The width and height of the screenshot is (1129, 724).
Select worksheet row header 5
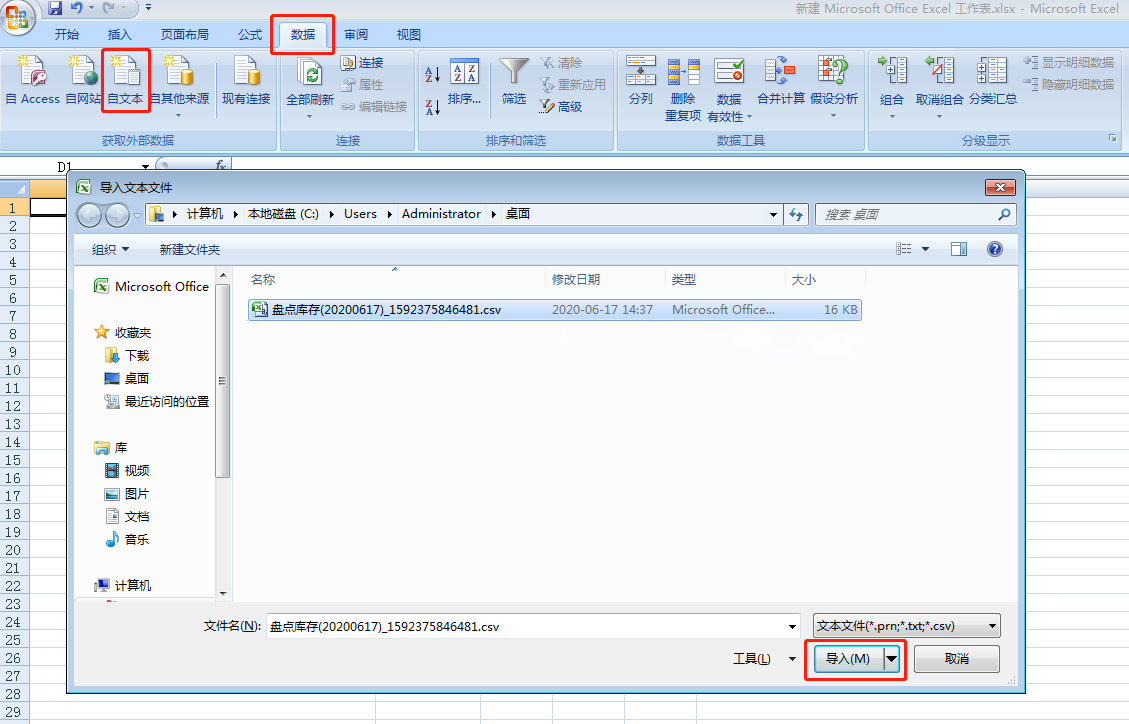click(x=13, y=280)
